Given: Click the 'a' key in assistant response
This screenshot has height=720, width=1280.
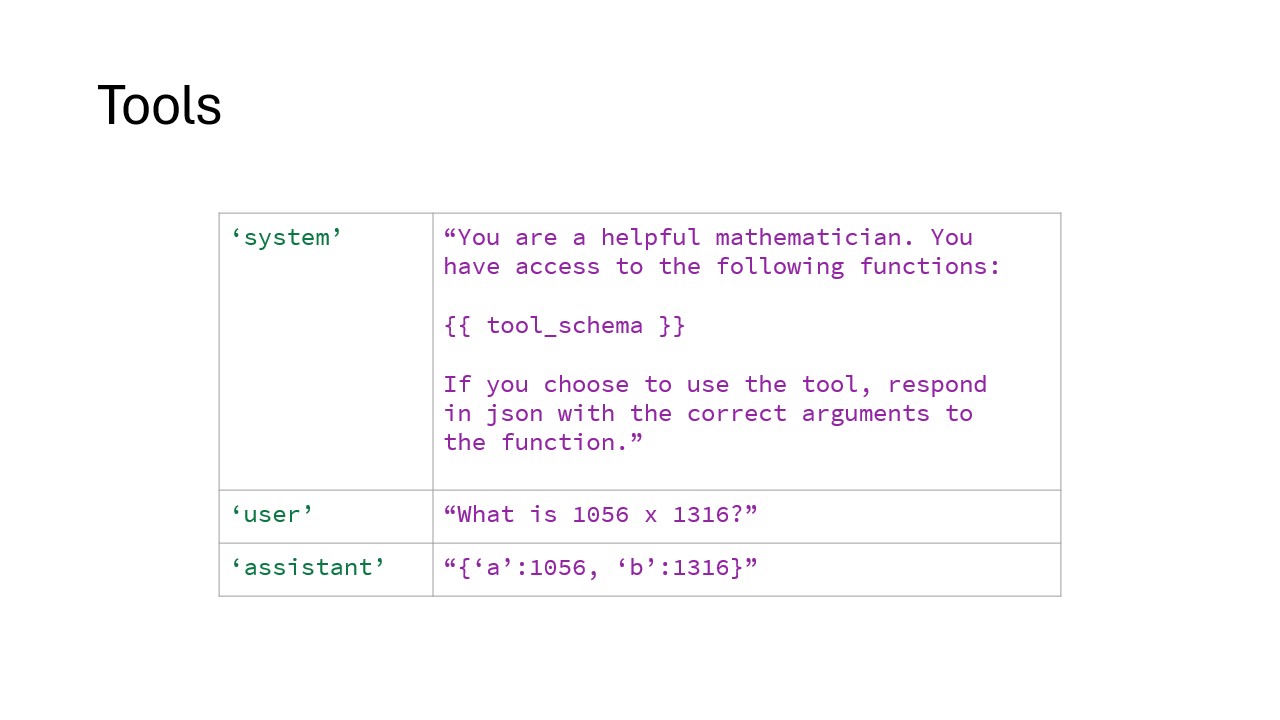Looking at the screenshot, I should 492,568.
